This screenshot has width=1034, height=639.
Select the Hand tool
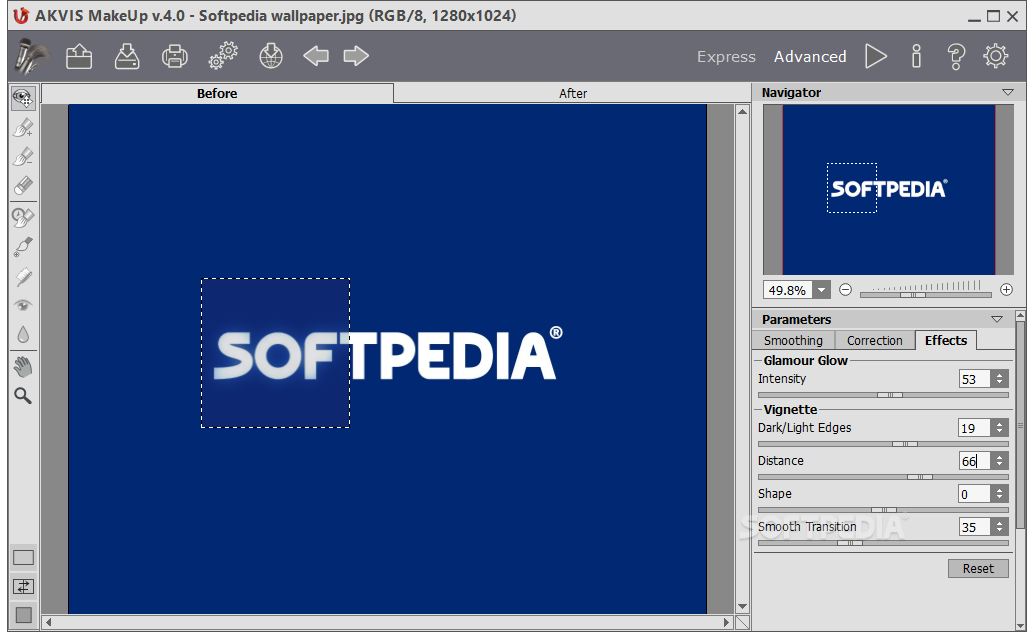click(x=23, y=367)
